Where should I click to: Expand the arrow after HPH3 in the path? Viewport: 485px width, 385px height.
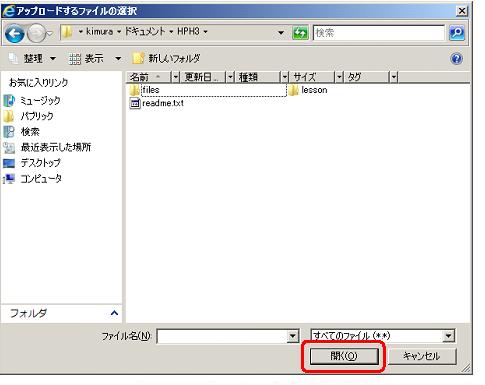pyautogui.click(x=205, y=32)
